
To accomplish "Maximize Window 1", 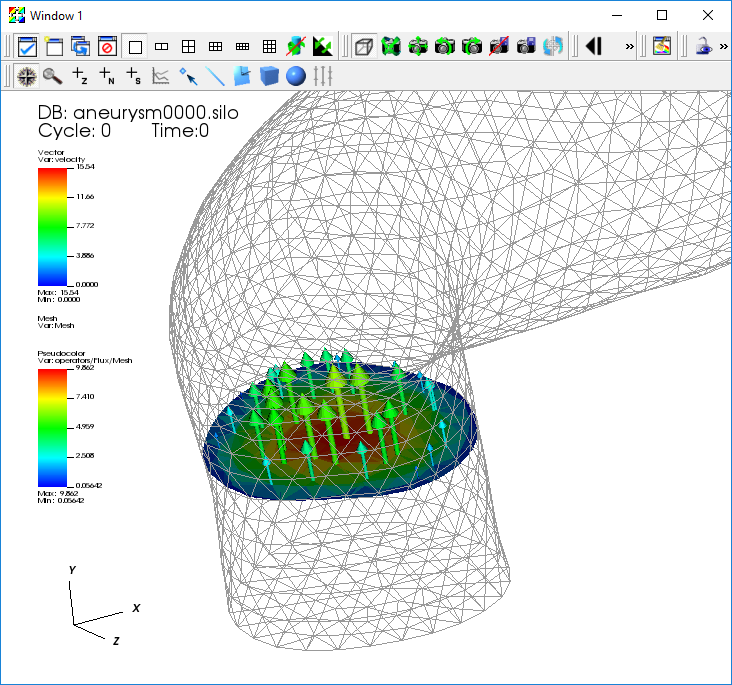I will 662,15.
